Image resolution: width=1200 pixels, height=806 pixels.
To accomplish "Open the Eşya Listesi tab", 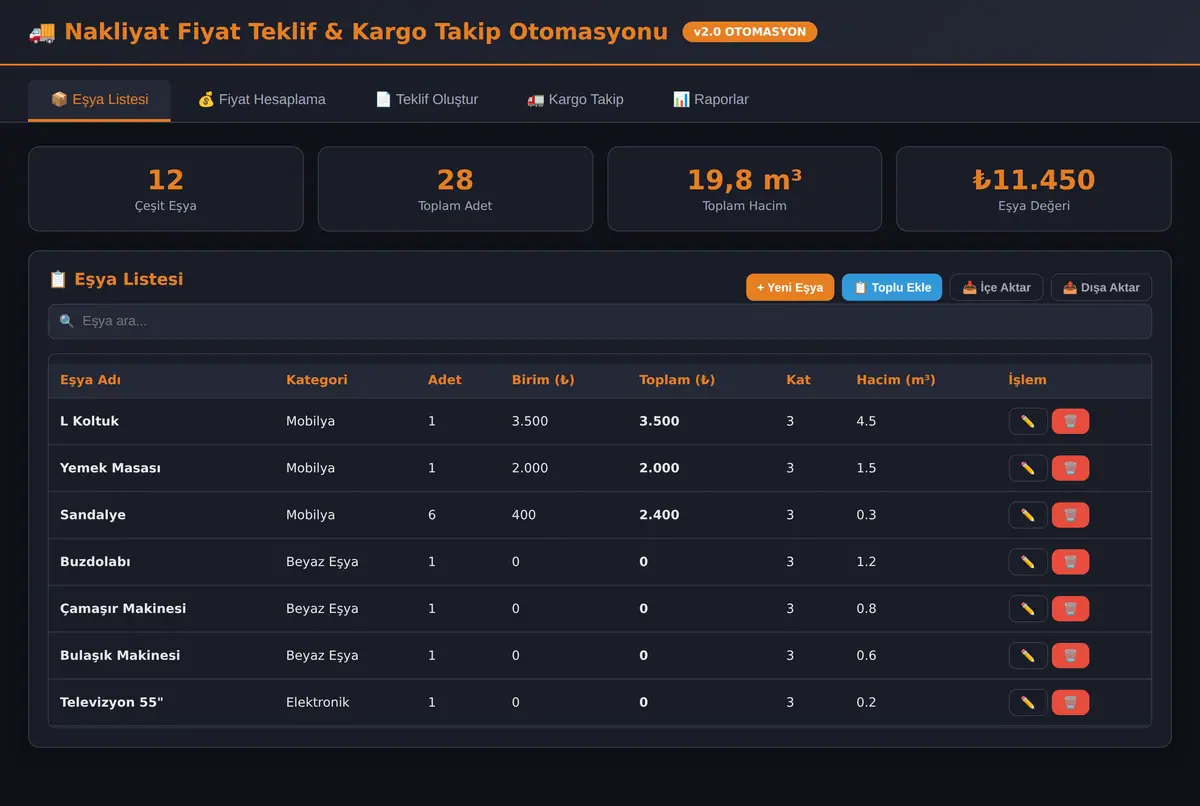I will tap(99, 100).
